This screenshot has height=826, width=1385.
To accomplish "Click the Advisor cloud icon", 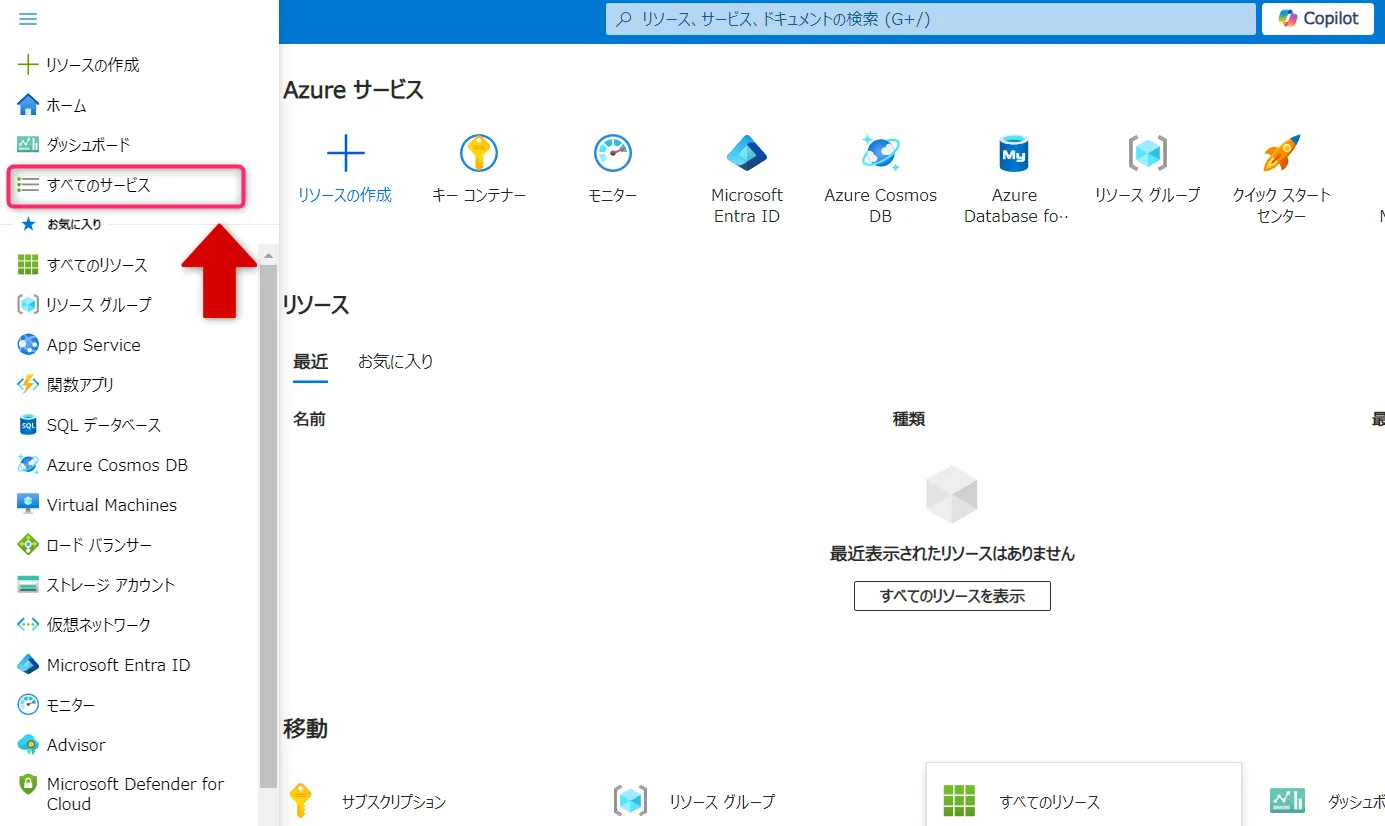I will coord(28,745).
